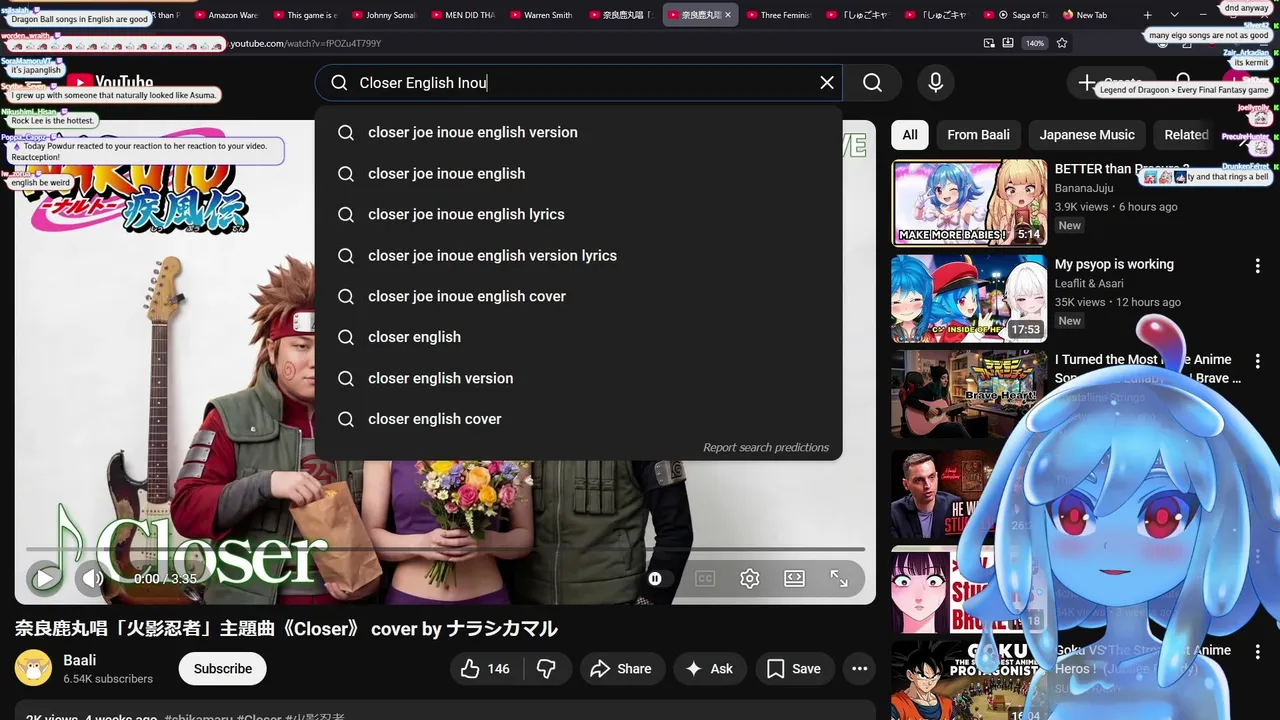Image resolution: width=1280 pixels, height=720 pixels.
Task: Save the video to a playlist
Action: [794, 669]
